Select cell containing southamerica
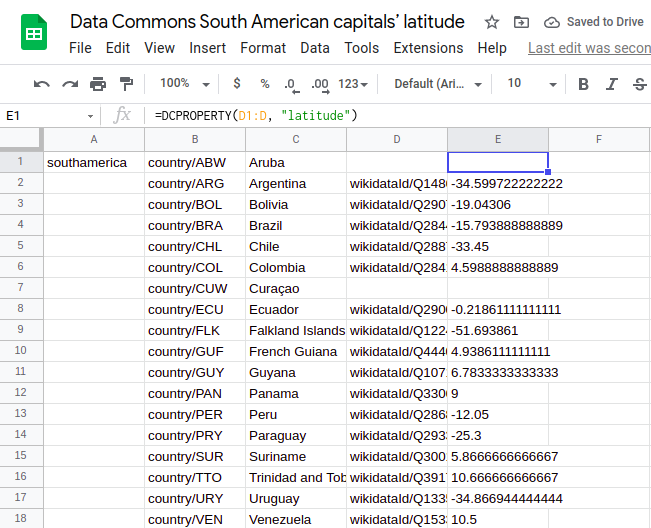Screen dimensions: 651x528 tap(94, 162)
